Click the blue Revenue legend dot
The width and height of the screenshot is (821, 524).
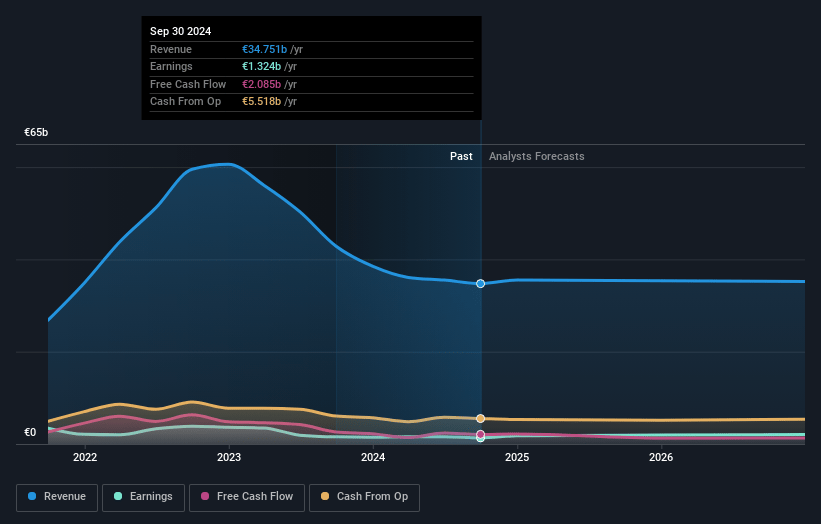pos(32,496)
